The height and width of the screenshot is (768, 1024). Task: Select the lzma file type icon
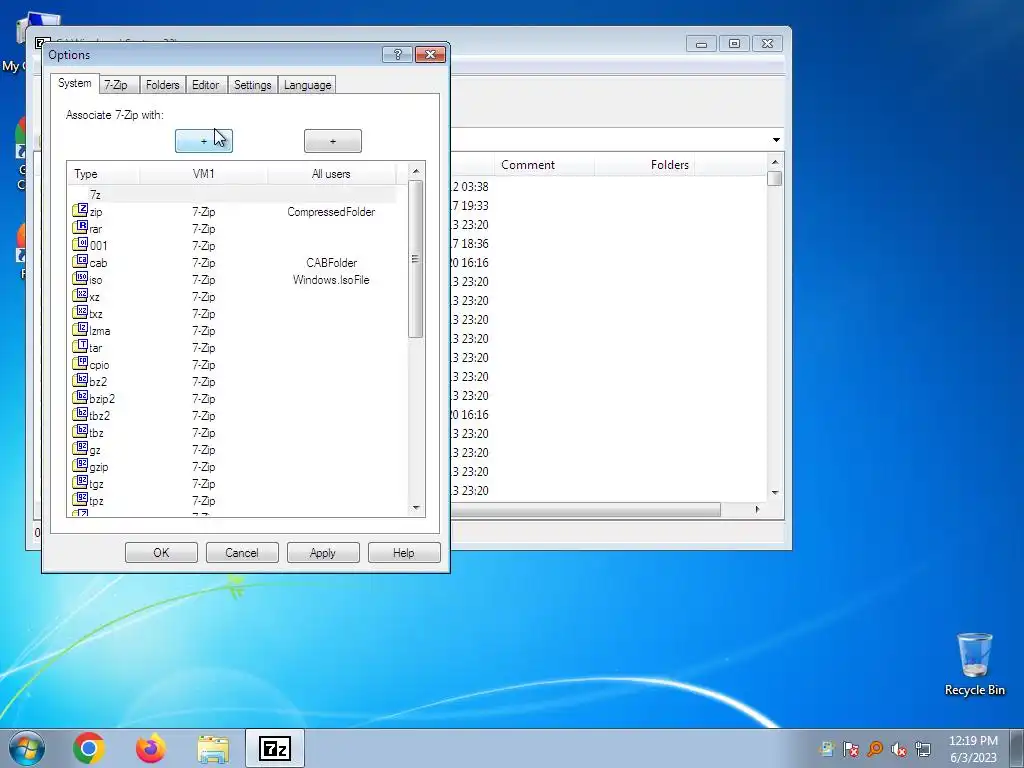click(80, 329)
